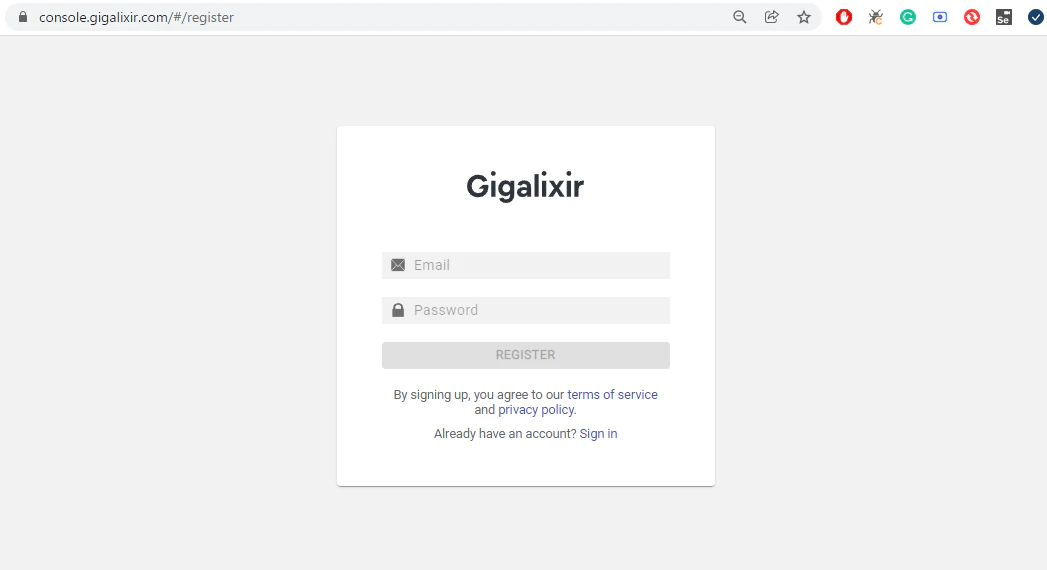
Task: Focus the Email input field
Action: pyautogui.click(x=526, y=265)
